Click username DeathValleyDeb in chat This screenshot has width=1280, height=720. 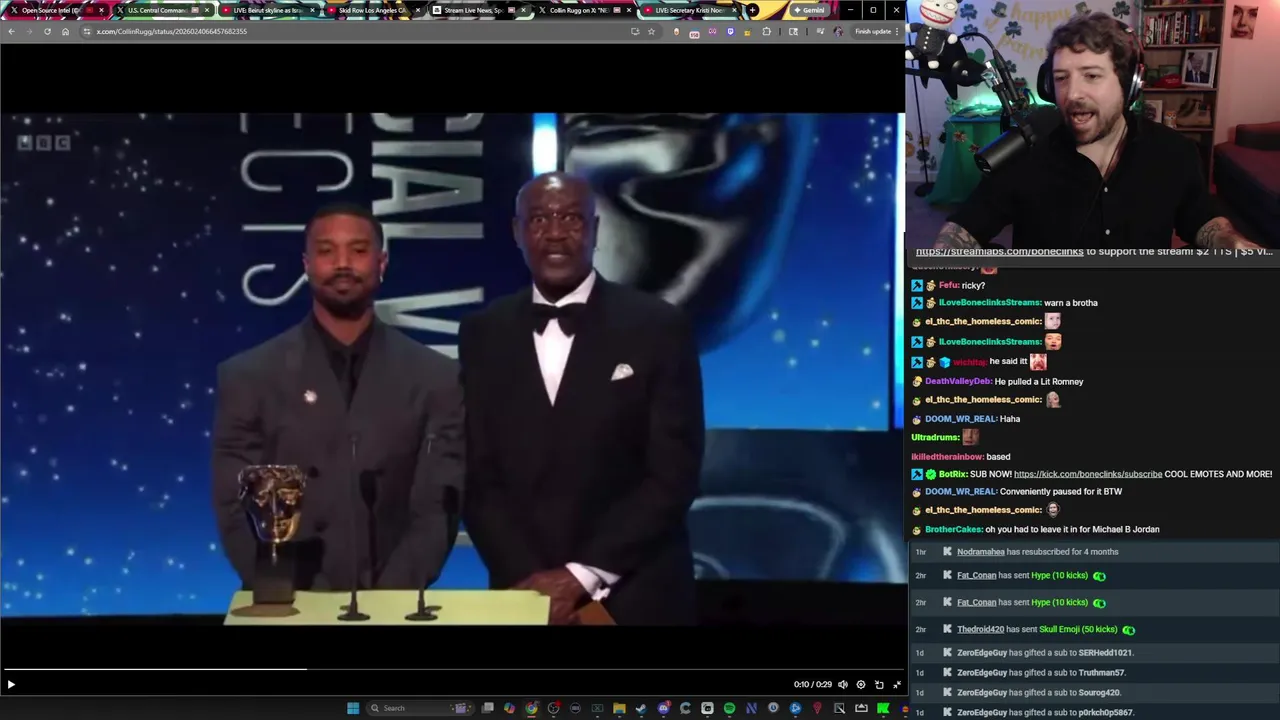point(958,381)
